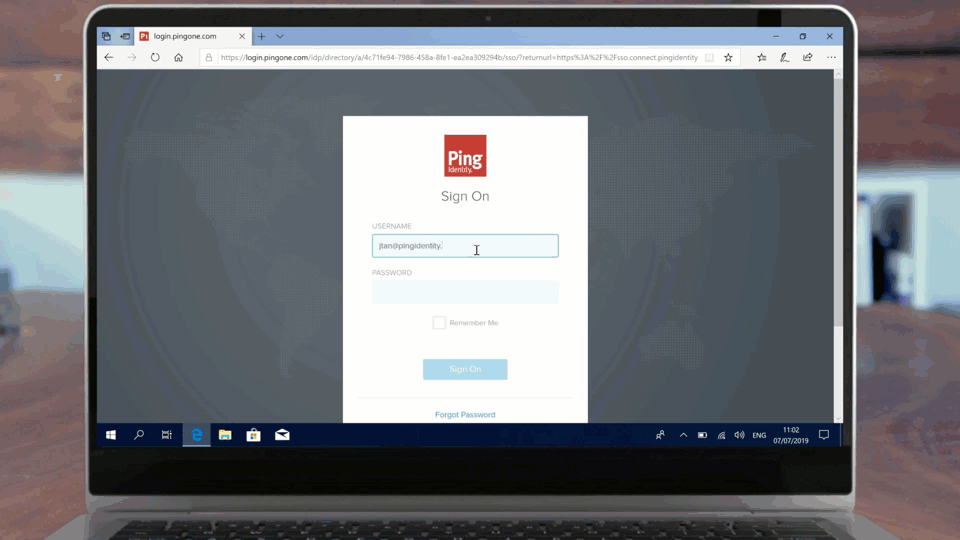Open the Favorites hub icon
The width and height of the screenshot is (960, 540).
(x=761, y=58)
